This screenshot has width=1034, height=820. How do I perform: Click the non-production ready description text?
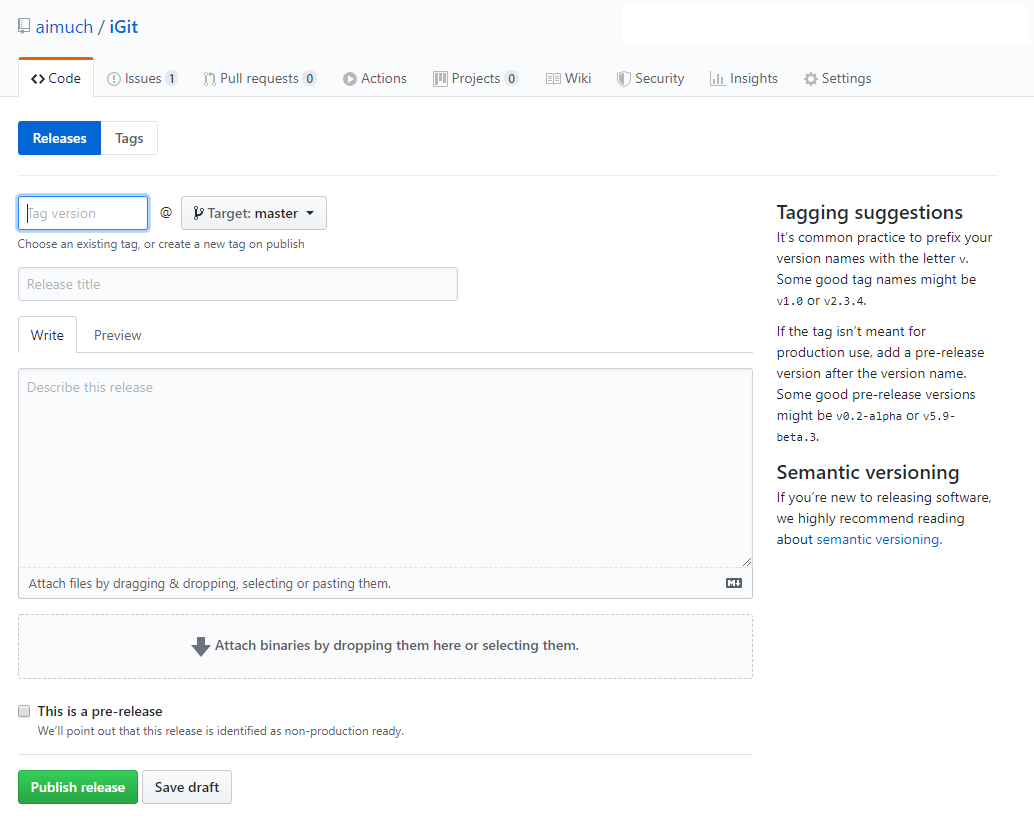(220, 731)
